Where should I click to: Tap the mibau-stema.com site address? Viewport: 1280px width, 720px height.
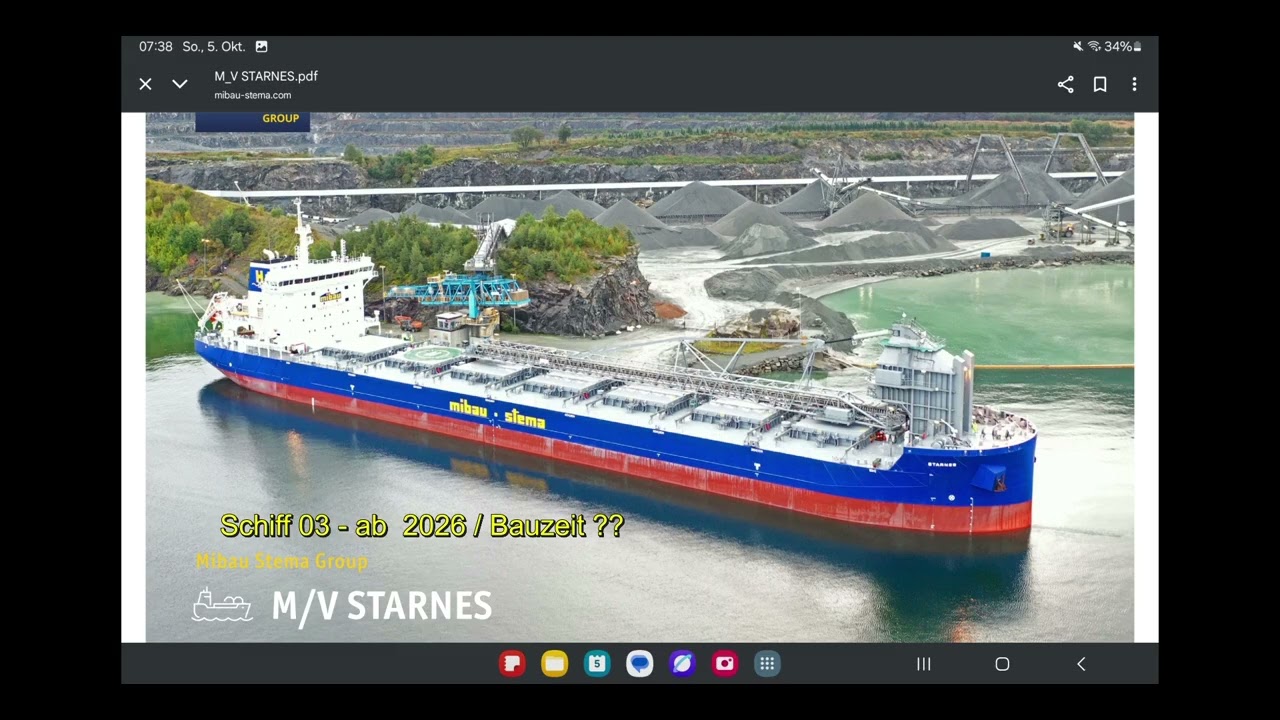(x=253, y=95)
